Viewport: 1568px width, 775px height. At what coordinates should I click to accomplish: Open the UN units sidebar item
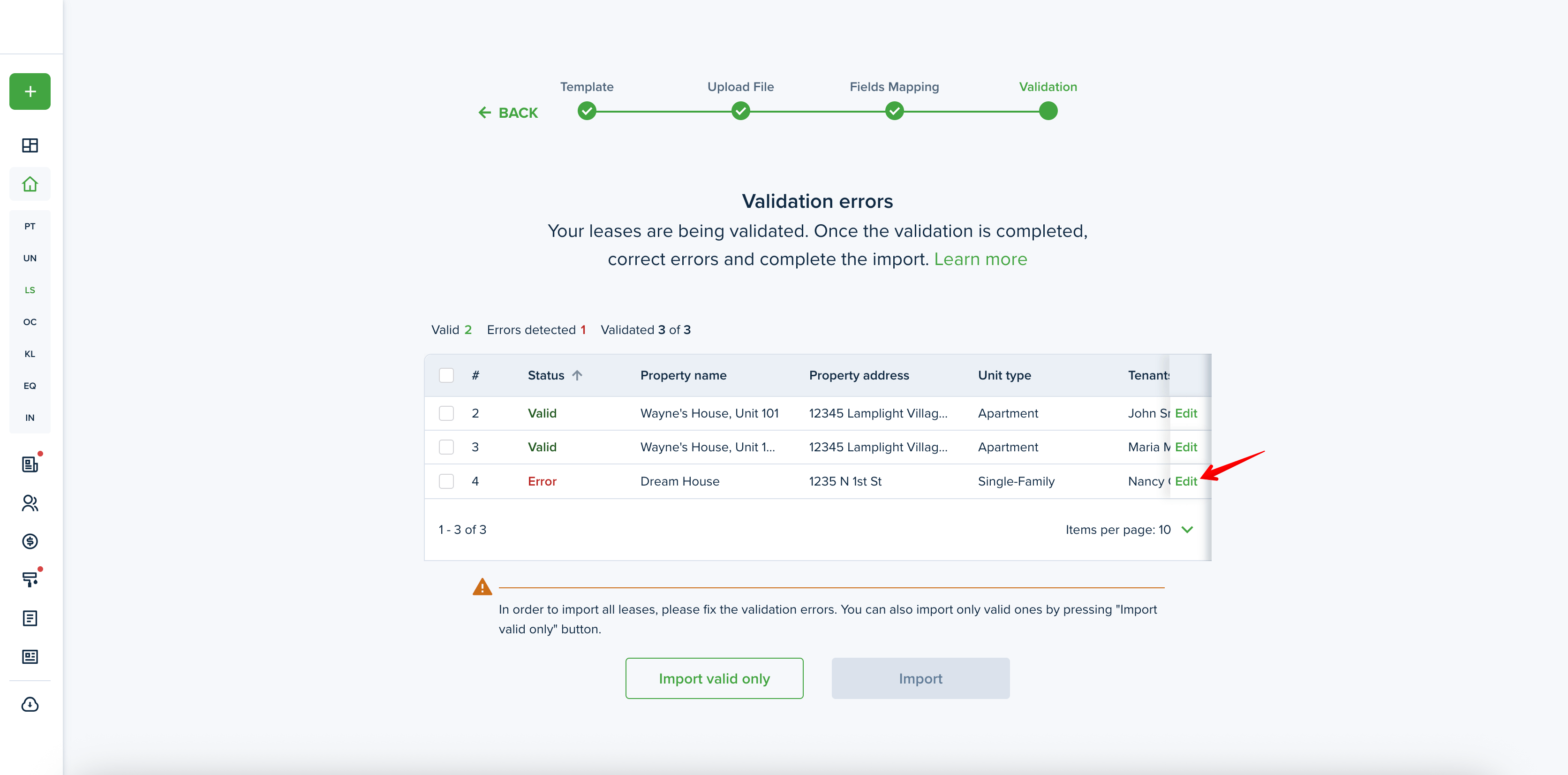(30, 258)
